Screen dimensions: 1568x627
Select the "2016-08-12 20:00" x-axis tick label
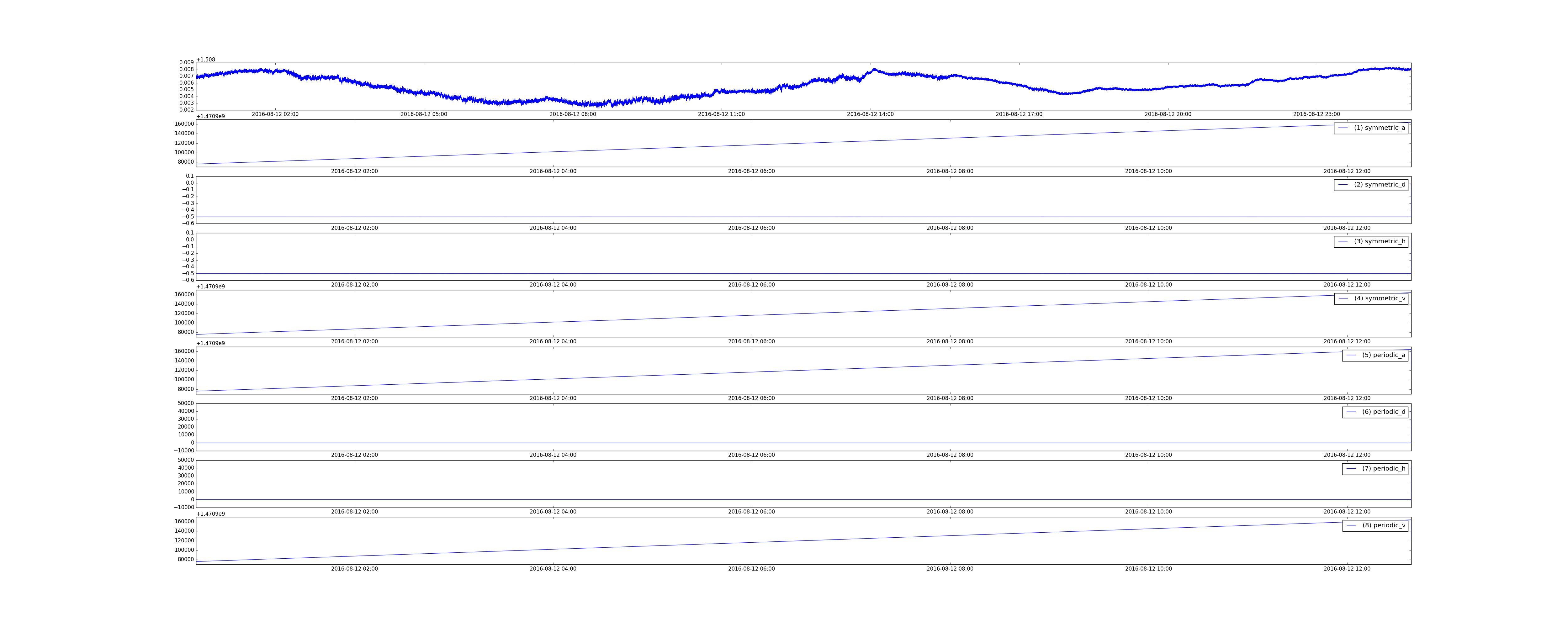tap(1168, 114)
